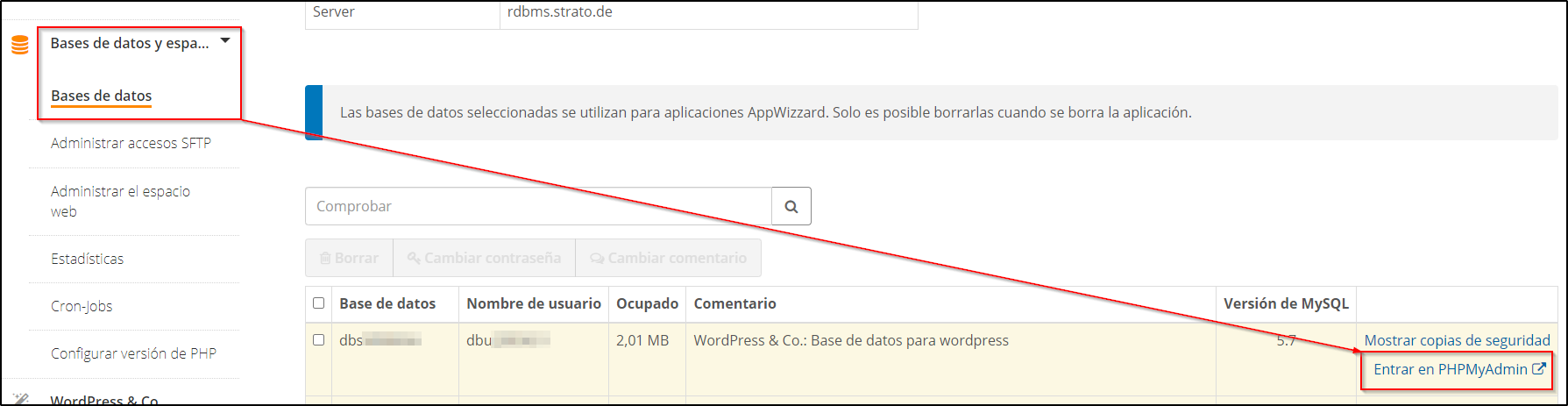1568x406 pixels.
Task: Click the magnifier search button
Action: coord(791,206)
